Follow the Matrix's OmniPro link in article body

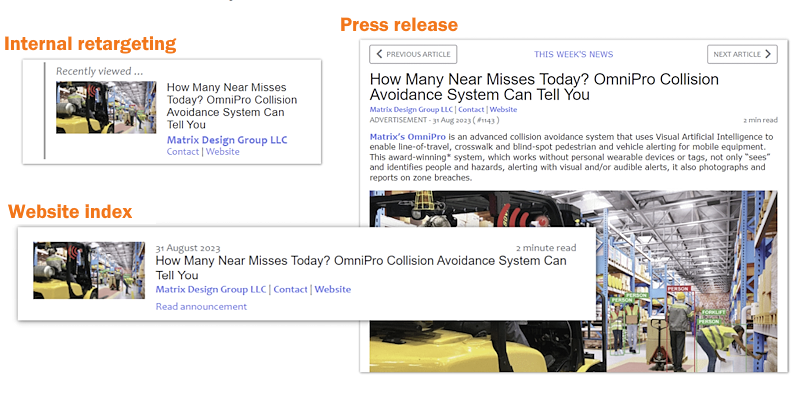[407, 137]
